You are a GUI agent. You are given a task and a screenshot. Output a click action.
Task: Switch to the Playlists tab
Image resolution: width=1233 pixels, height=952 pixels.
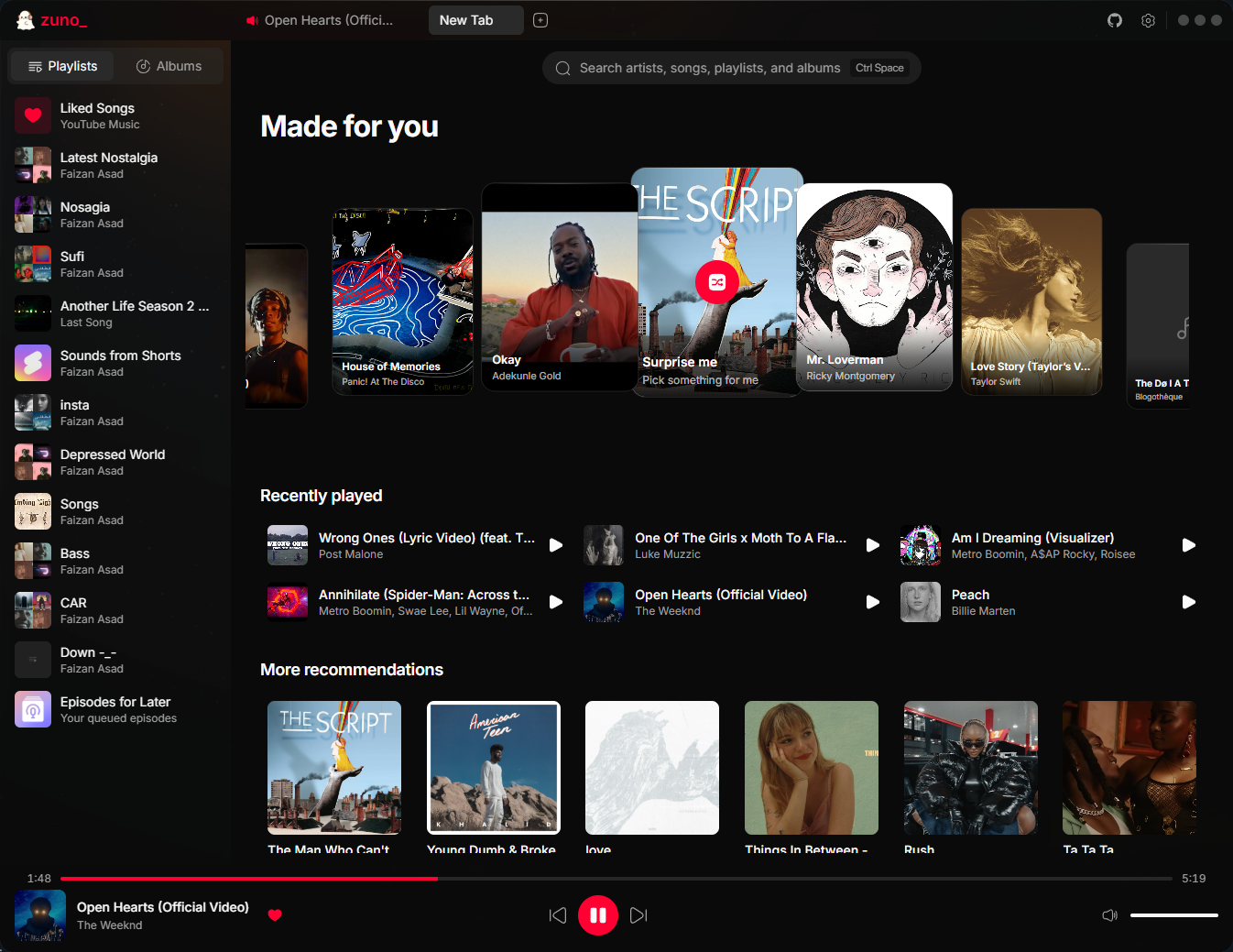62,66
